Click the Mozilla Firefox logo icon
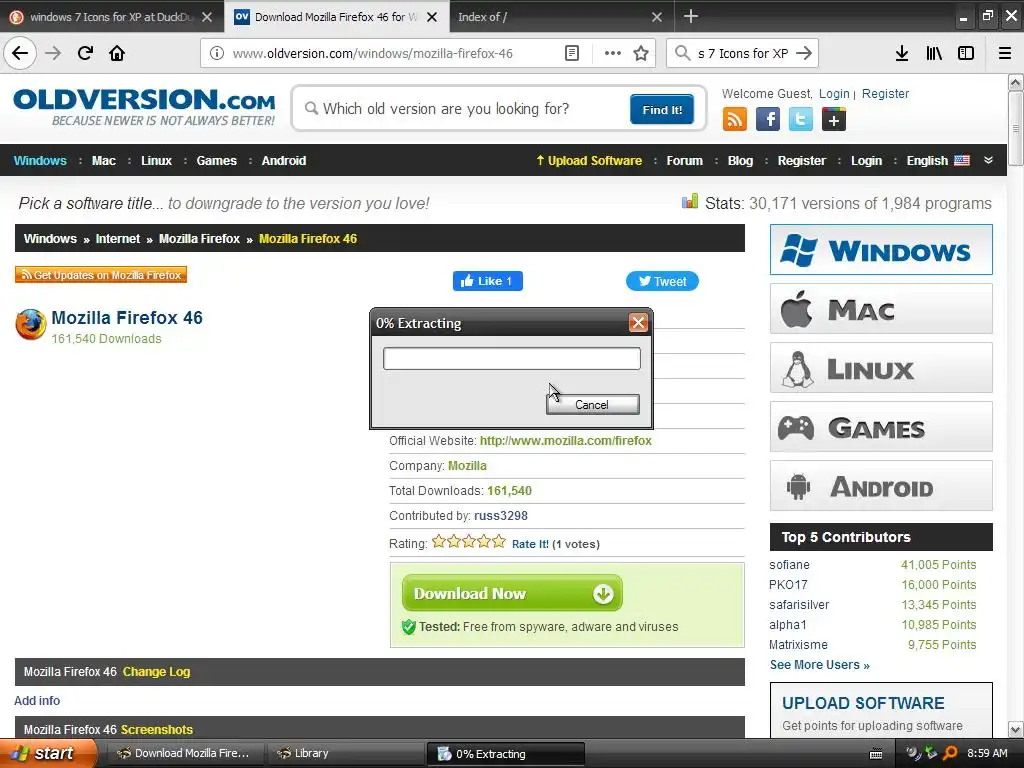 click(31, 325)
